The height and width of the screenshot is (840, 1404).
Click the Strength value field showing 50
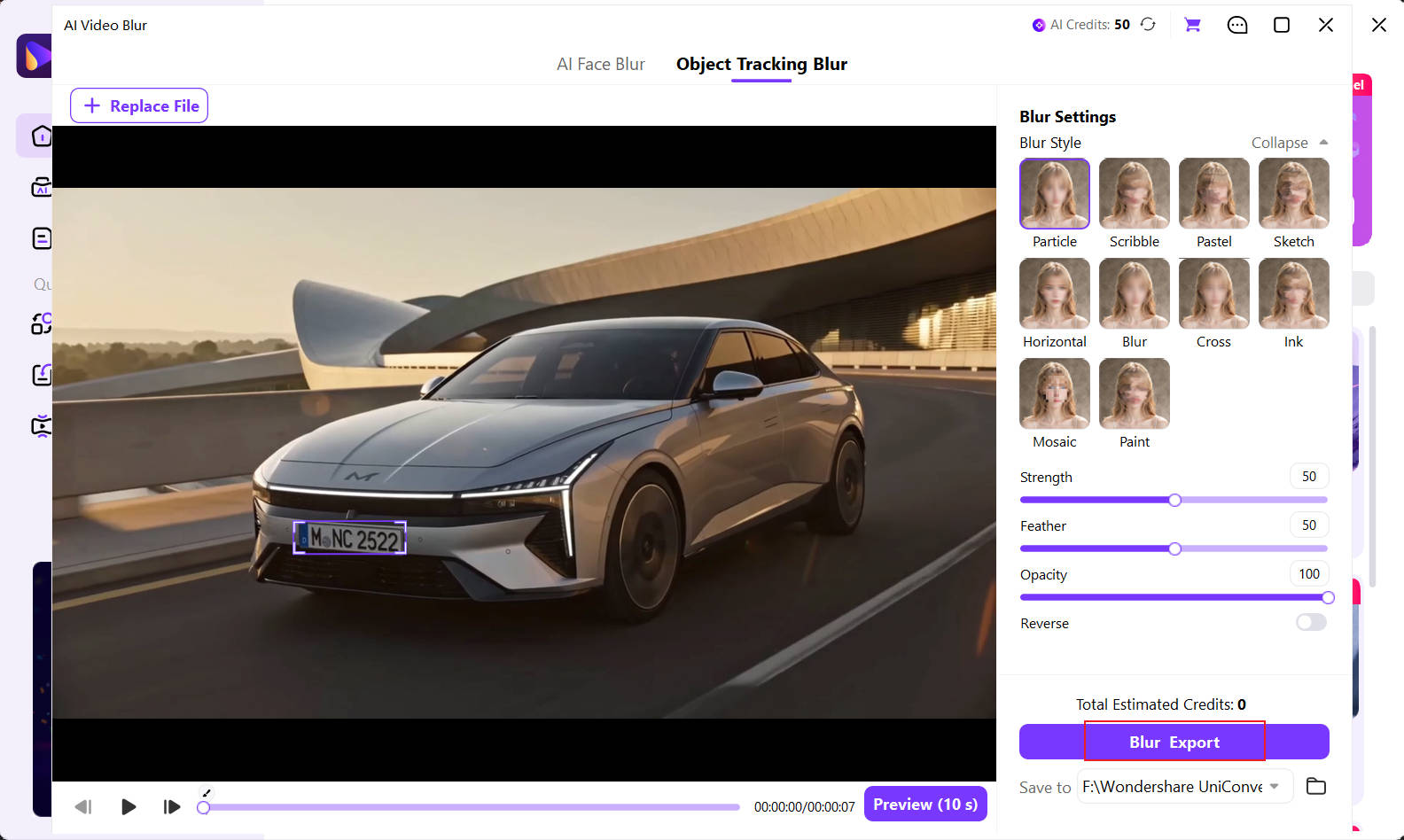(1309, 477)
